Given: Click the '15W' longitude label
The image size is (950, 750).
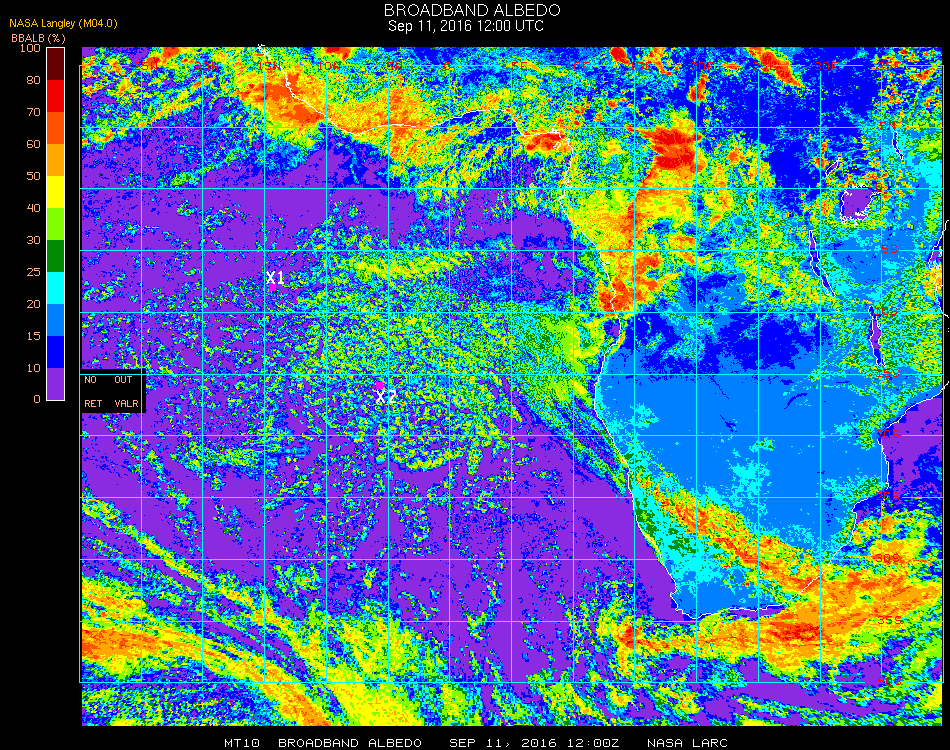Looking at the screenshot, I should [268, 66].
